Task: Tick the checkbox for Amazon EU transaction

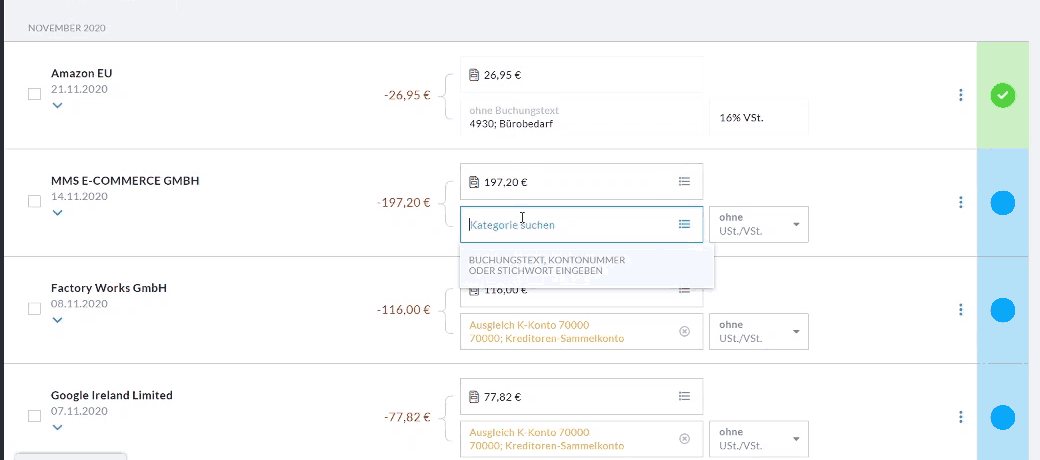Action: [x=34, y=94]
